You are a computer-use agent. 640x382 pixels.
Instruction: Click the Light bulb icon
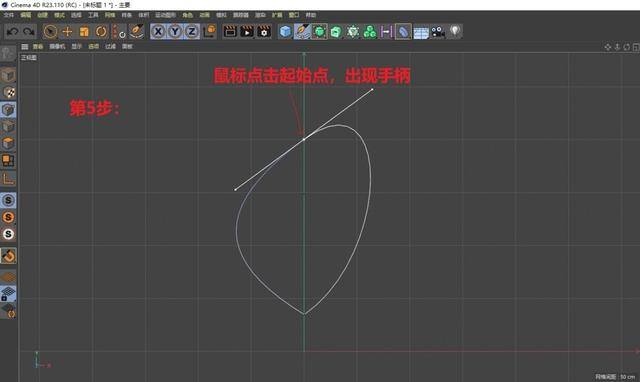(x=455, y=31)
